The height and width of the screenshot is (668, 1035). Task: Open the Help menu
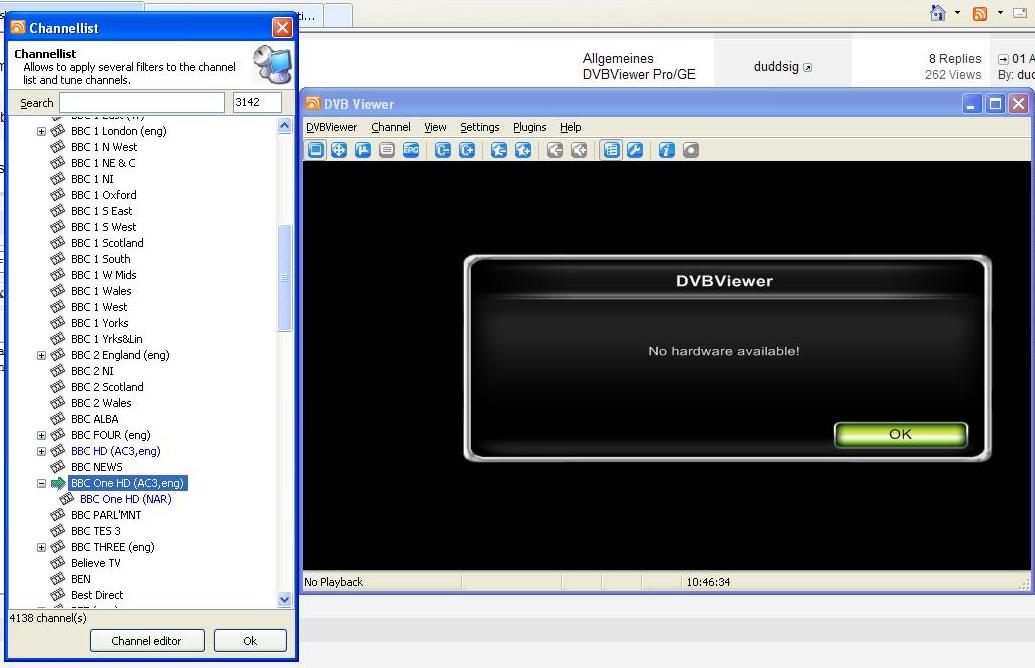(570, 127)
